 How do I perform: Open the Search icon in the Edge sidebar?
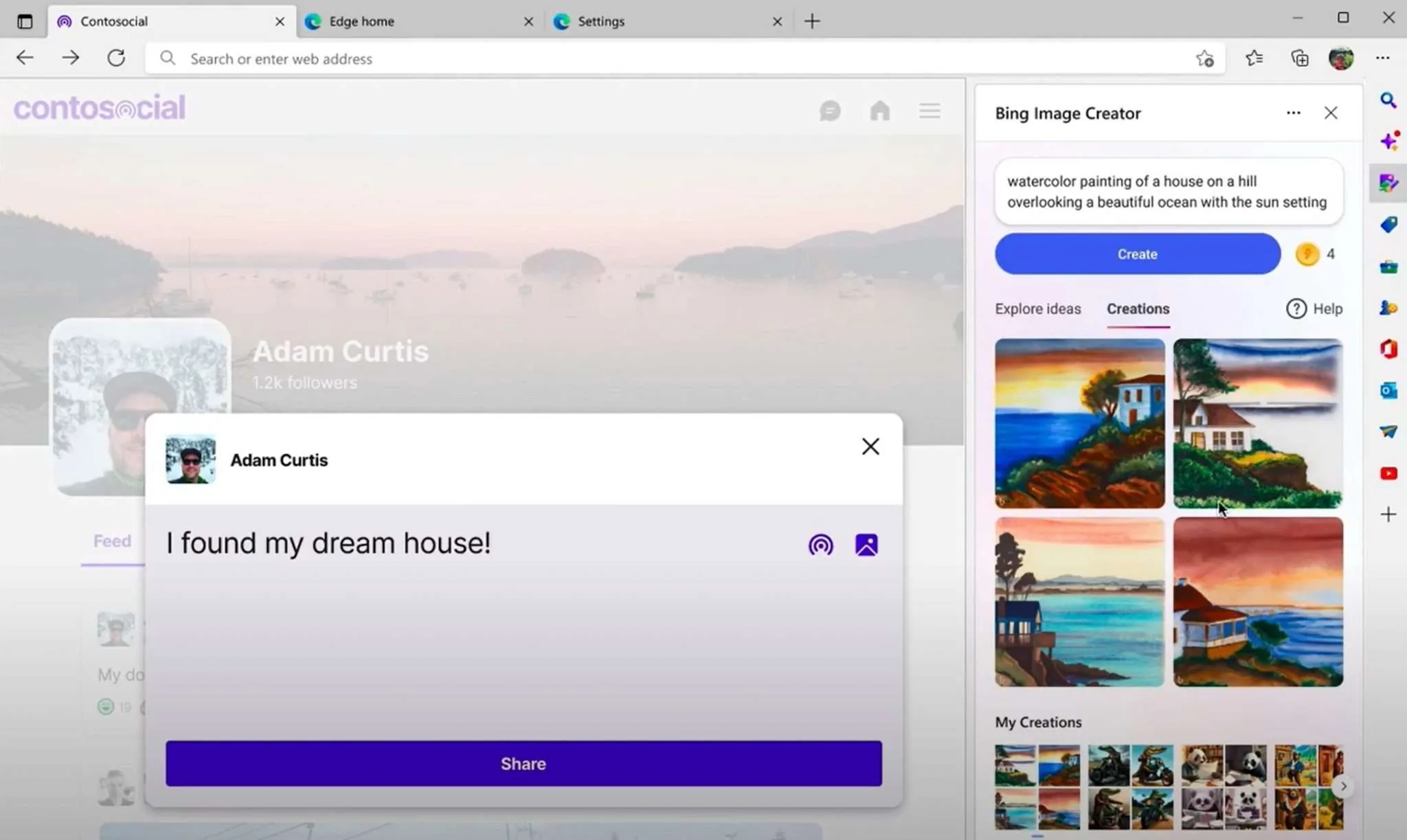click(x=1388, y=100)
